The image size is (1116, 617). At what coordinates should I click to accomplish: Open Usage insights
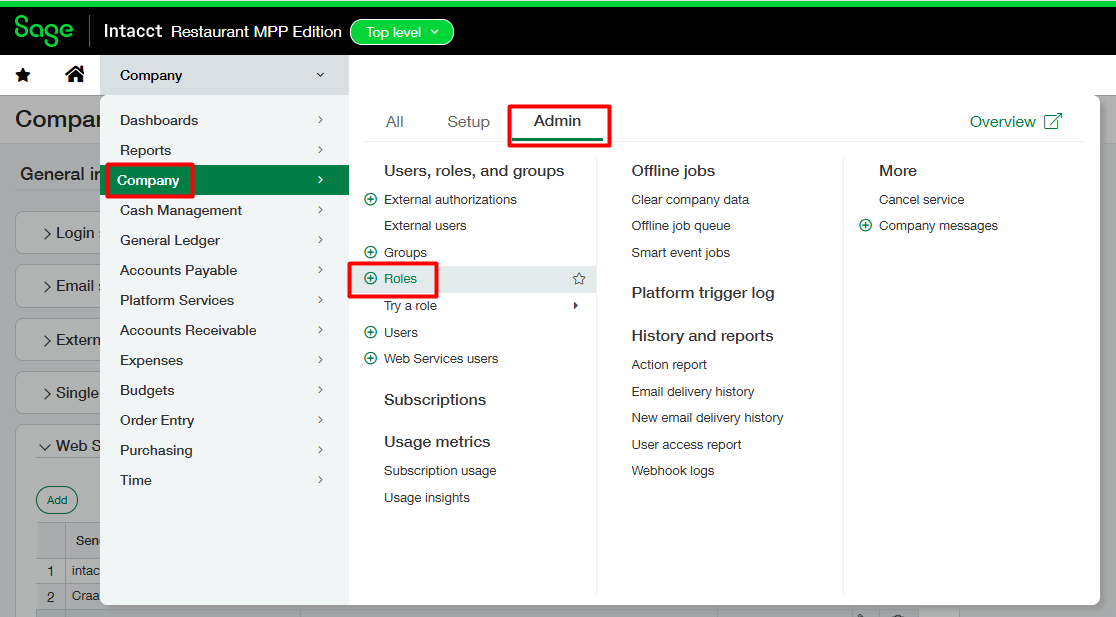tap(426, 497)
